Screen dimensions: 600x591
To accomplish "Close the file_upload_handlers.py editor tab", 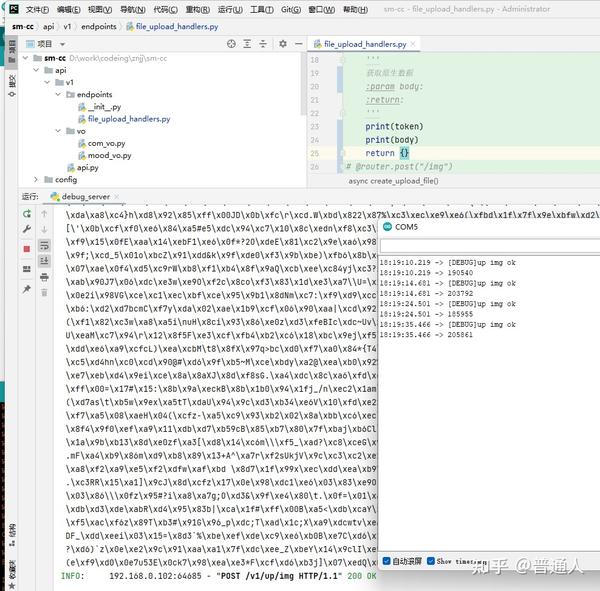I will tap(413, 44).
